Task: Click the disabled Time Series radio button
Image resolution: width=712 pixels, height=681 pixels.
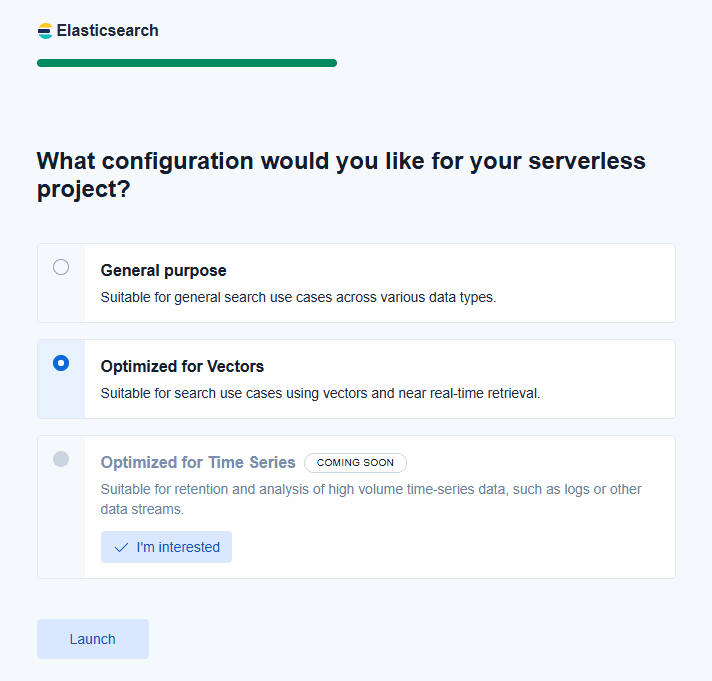Action: (x=61, y=459)
